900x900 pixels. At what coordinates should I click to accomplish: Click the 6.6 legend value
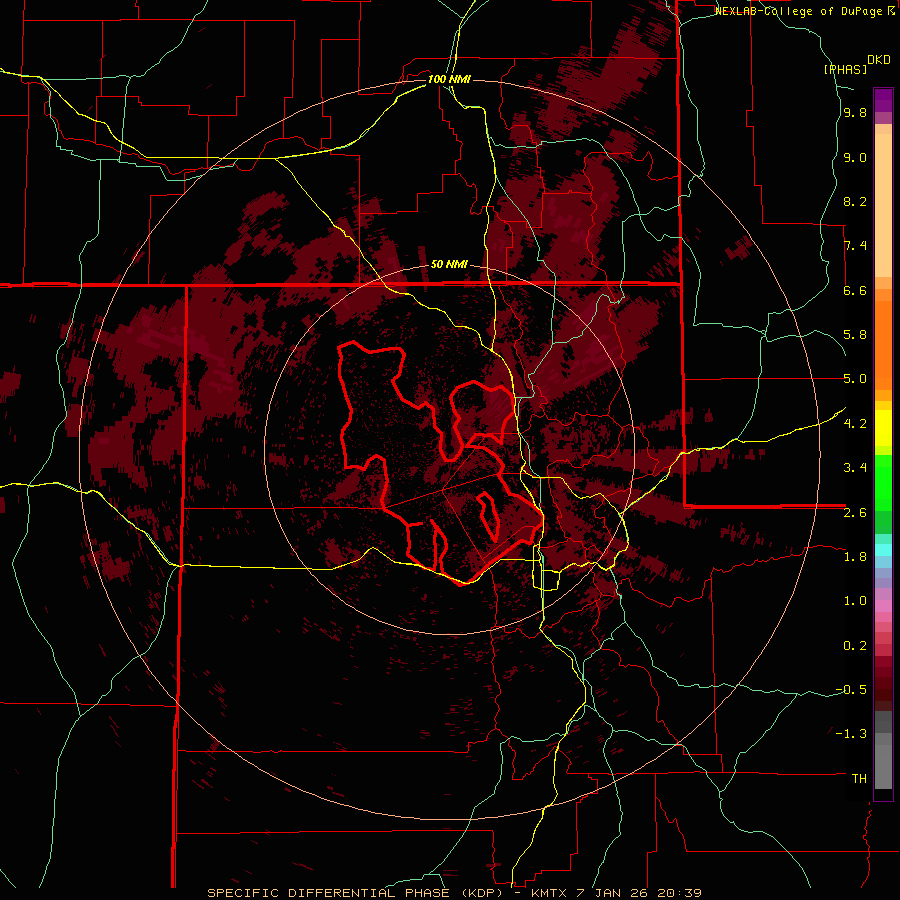point(855,290)
